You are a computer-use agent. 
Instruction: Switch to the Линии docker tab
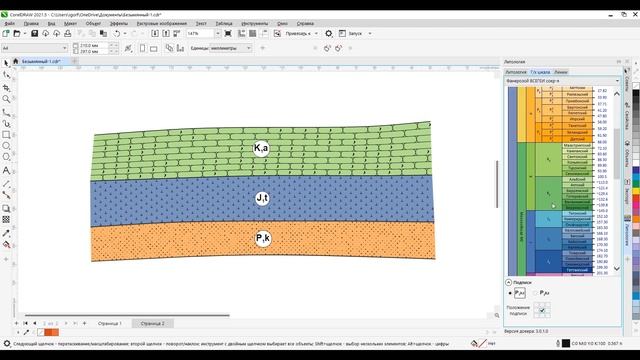[561, 72]
